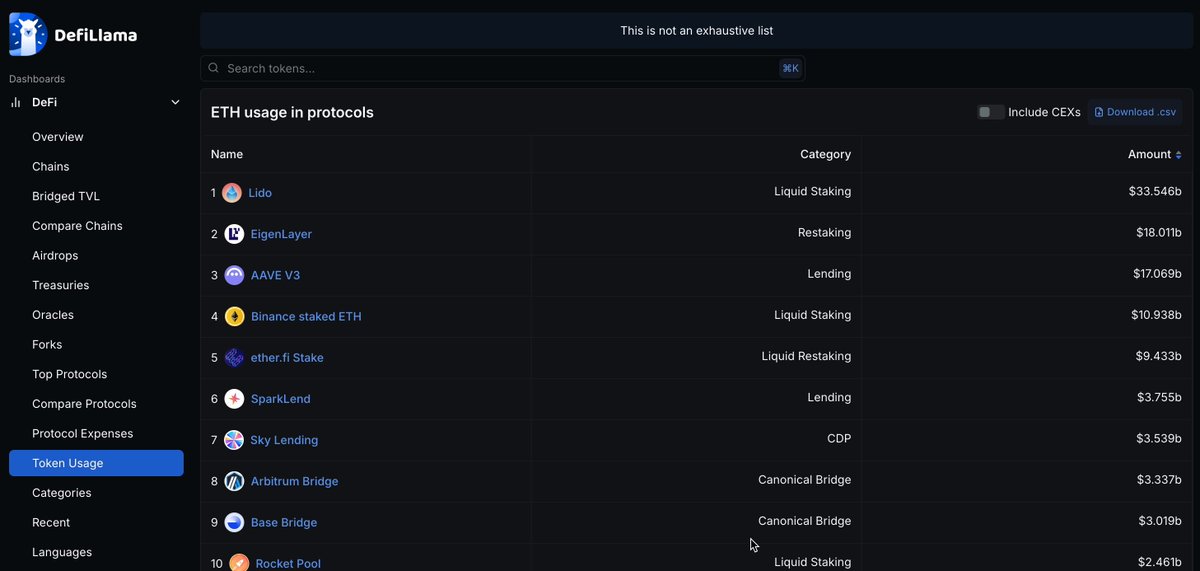Open the Sky Lending link
Image resolution: width=1200 pixels, height=571 pixels.
point(285,440)
